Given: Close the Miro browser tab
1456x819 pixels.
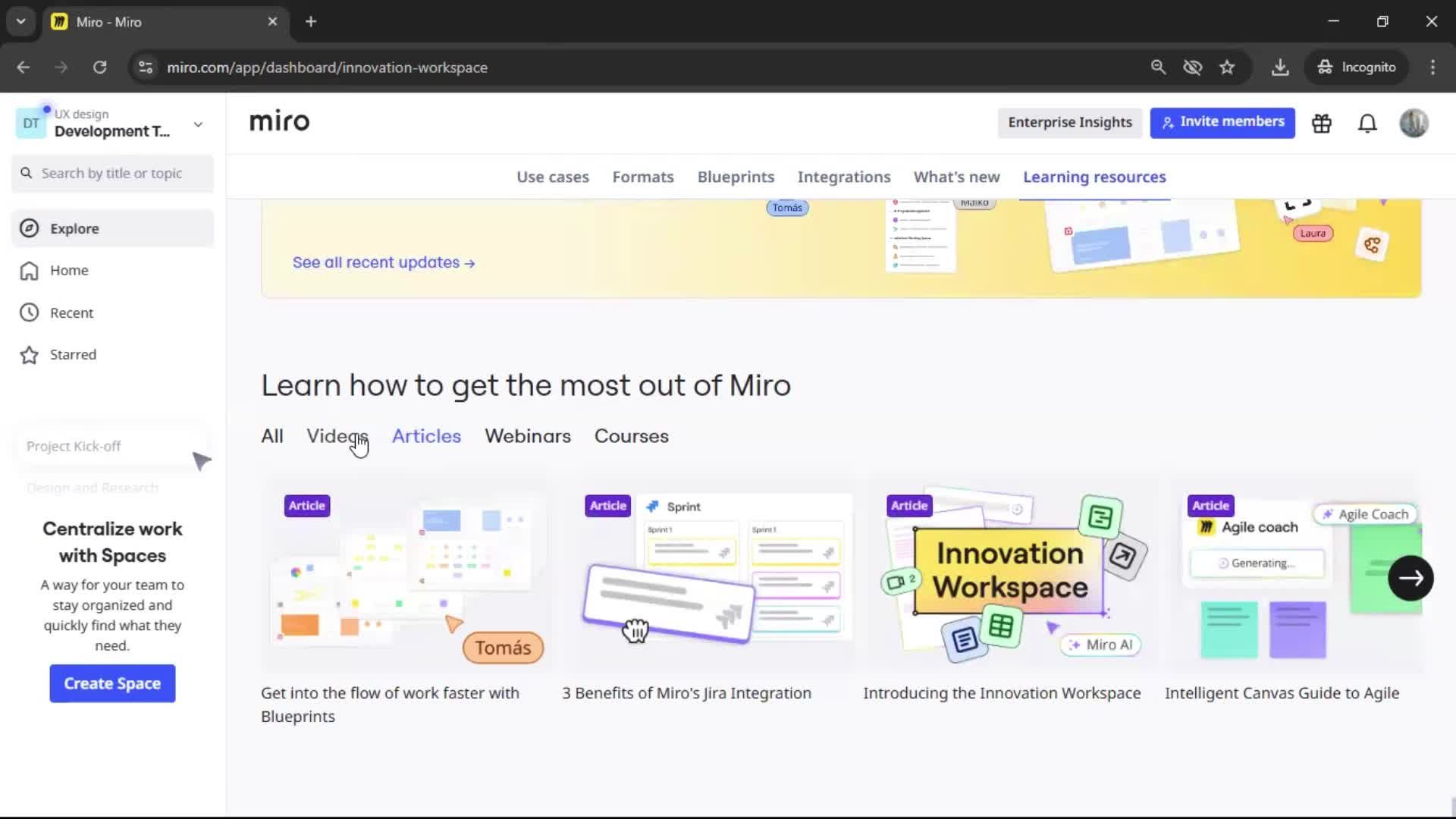Looking at the screenshot, I should [x=272, y=21].
